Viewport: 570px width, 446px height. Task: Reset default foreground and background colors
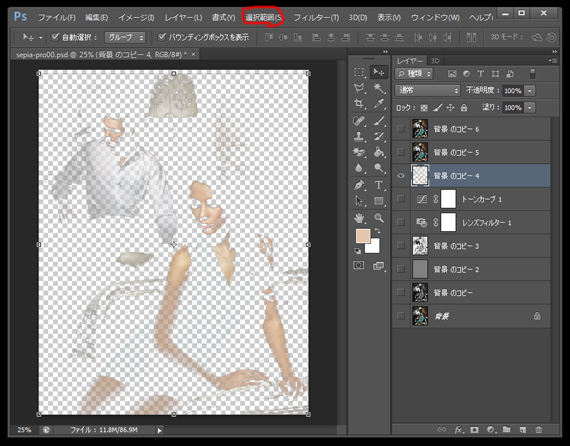pos(358,251)
